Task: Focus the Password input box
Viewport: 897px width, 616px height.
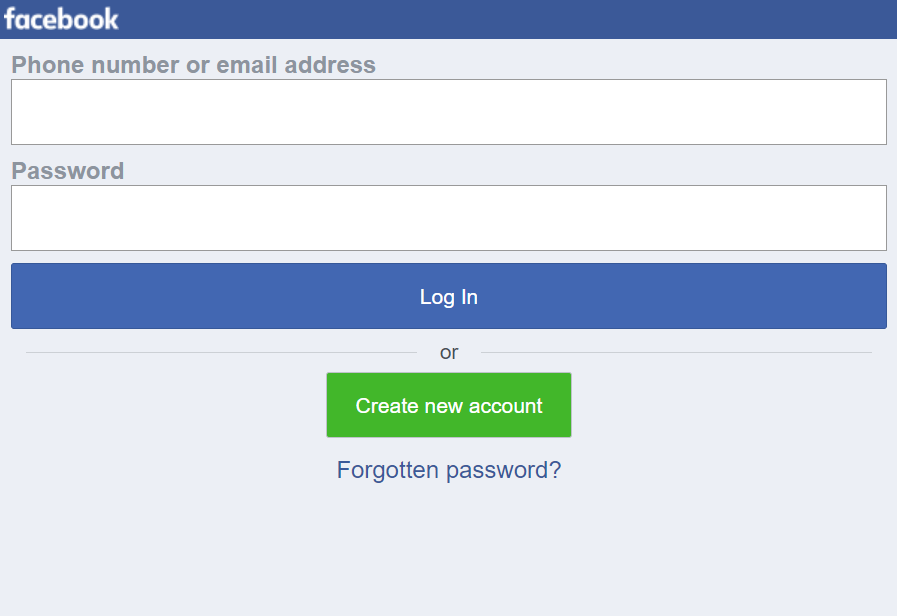Action: [448, 218]
